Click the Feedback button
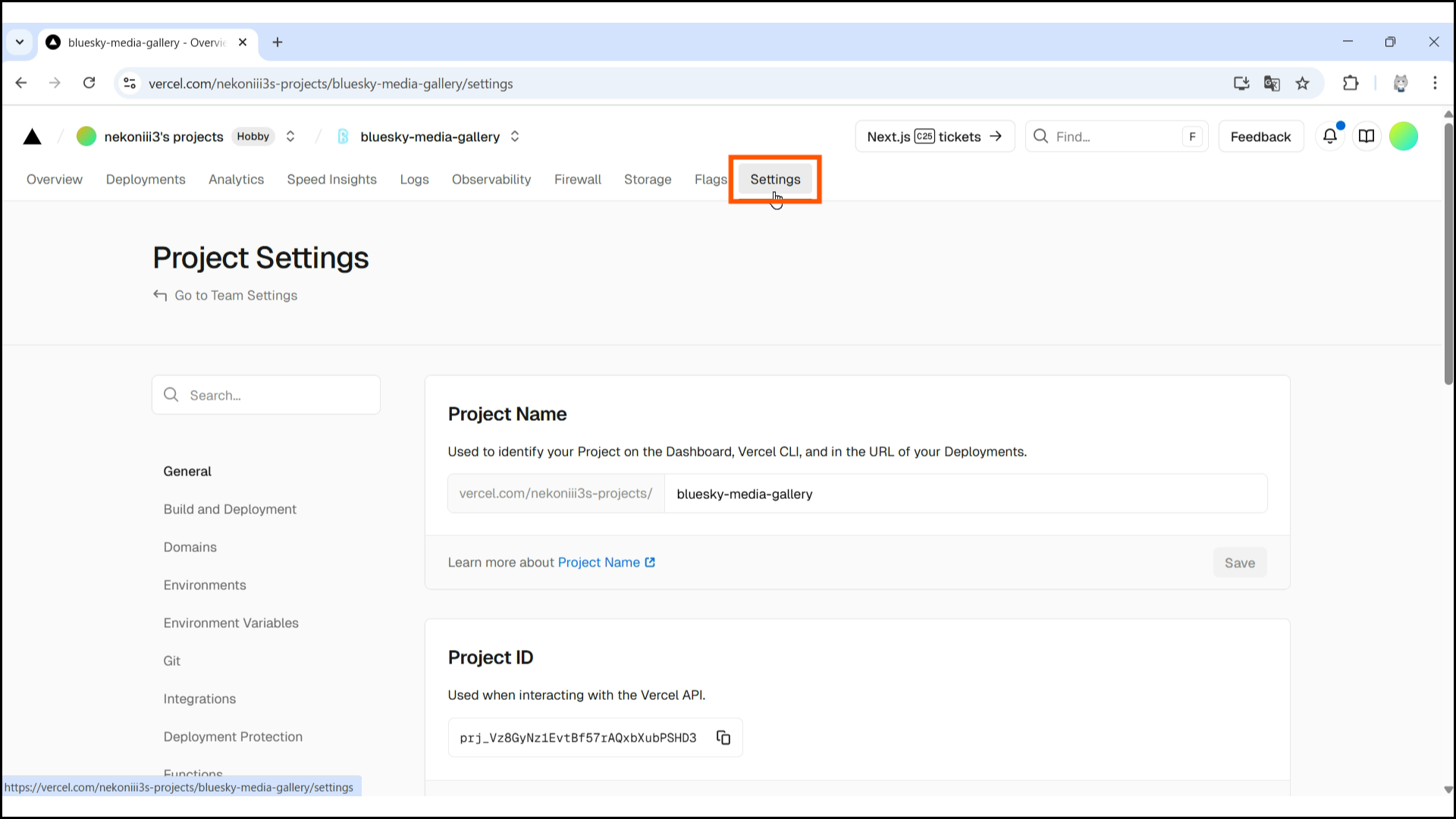The width and height of the screenshot is (1456, 819). click(1260, 136)
